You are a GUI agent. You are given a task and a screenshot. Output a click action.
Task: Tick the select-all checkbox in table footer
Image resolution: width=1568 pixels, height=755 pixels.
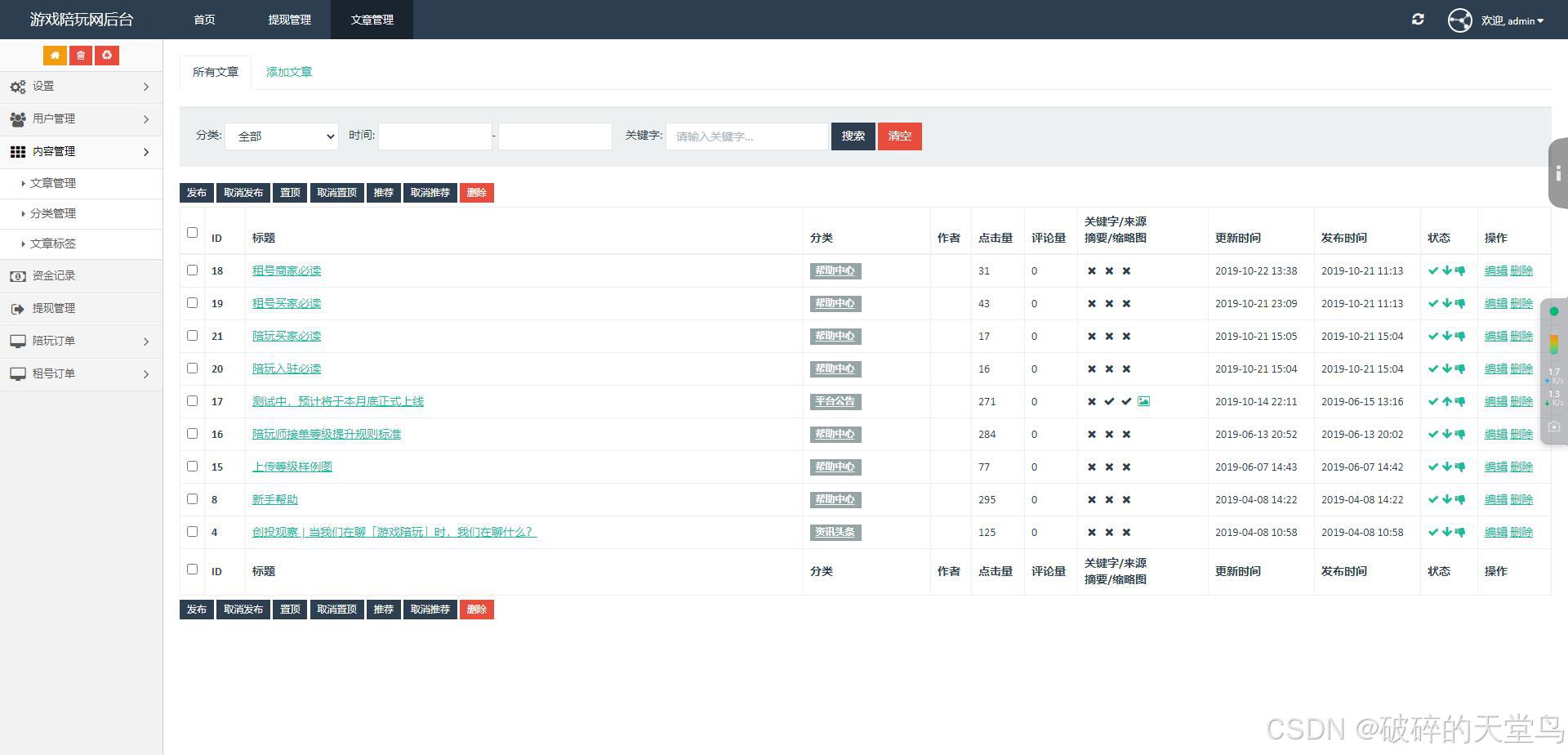192,569
